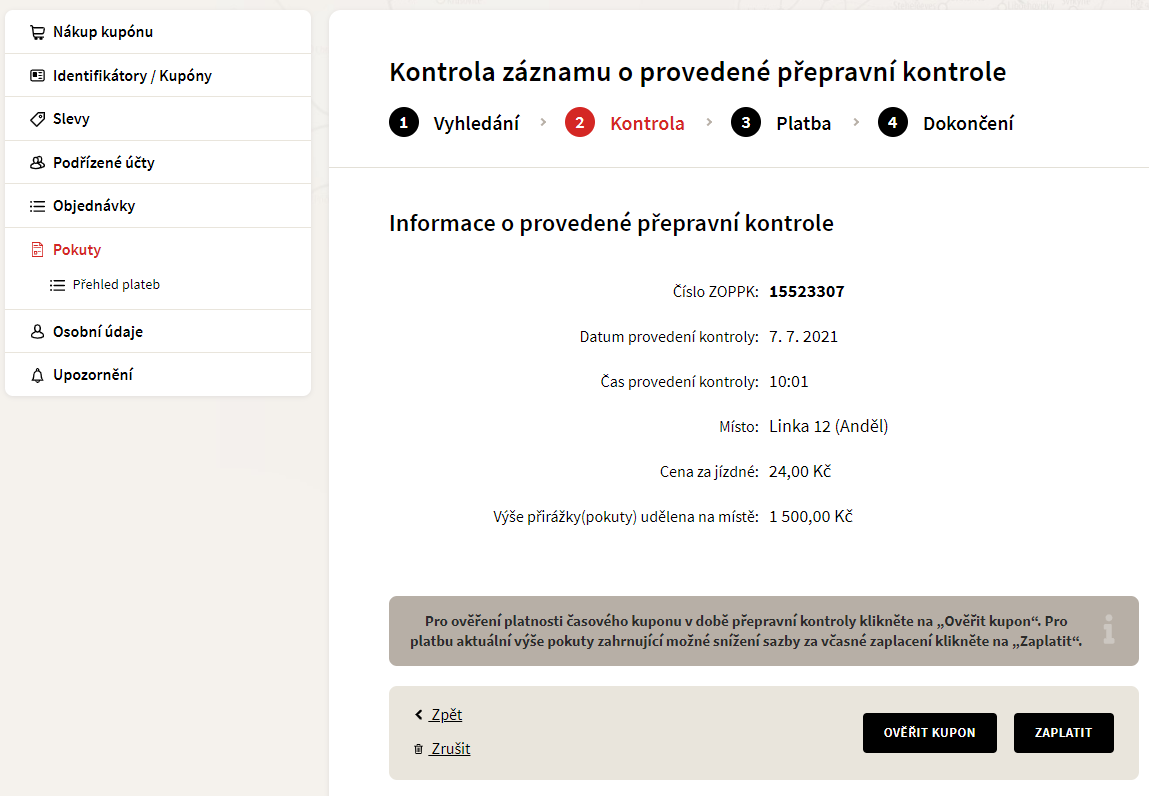The height and width of the screenshot is (796, 1149).
Task: Click the list icon beside Objednávky
Action: [37, 206]
